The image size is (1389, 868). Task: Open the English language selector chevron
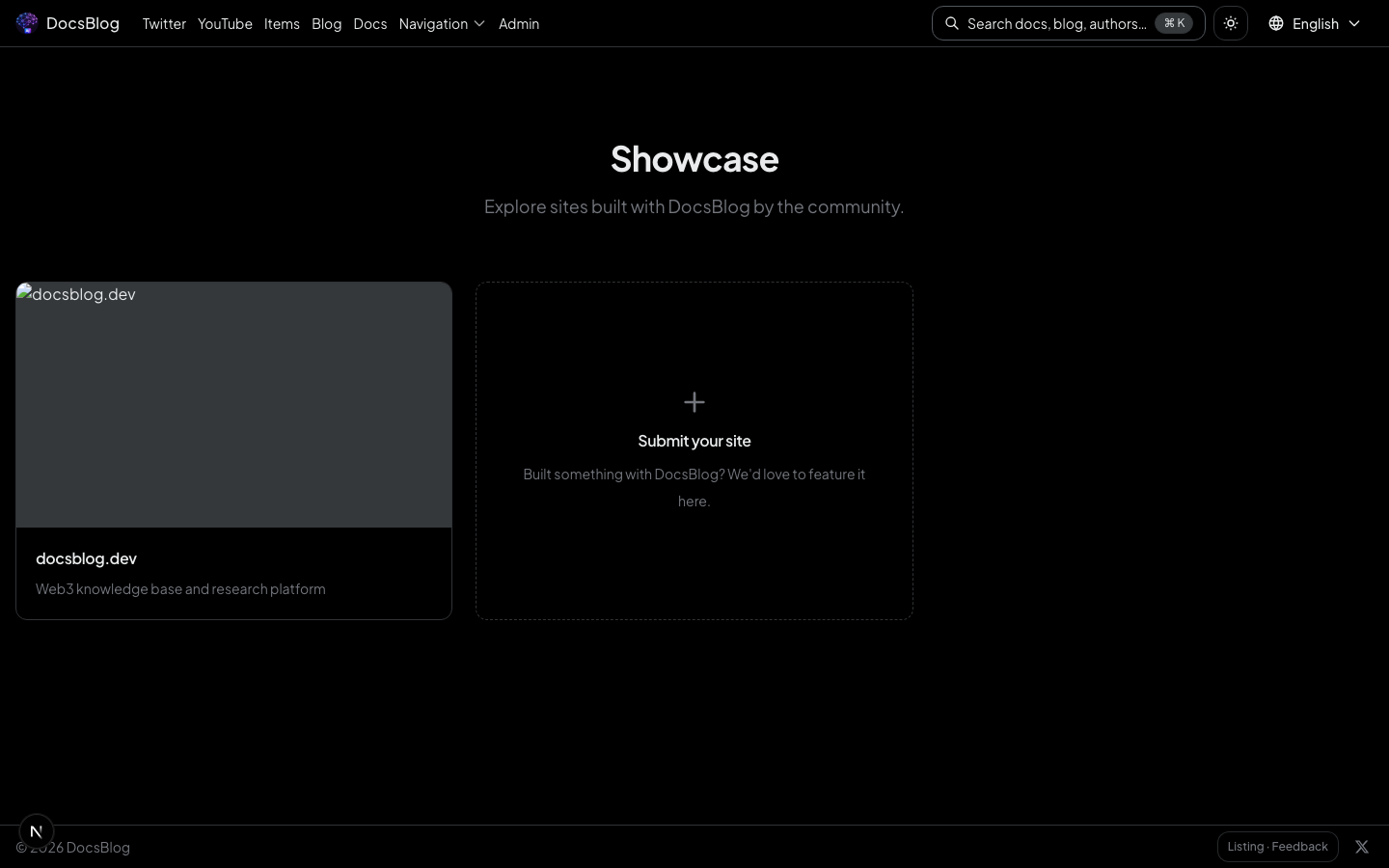[1354, 23]
